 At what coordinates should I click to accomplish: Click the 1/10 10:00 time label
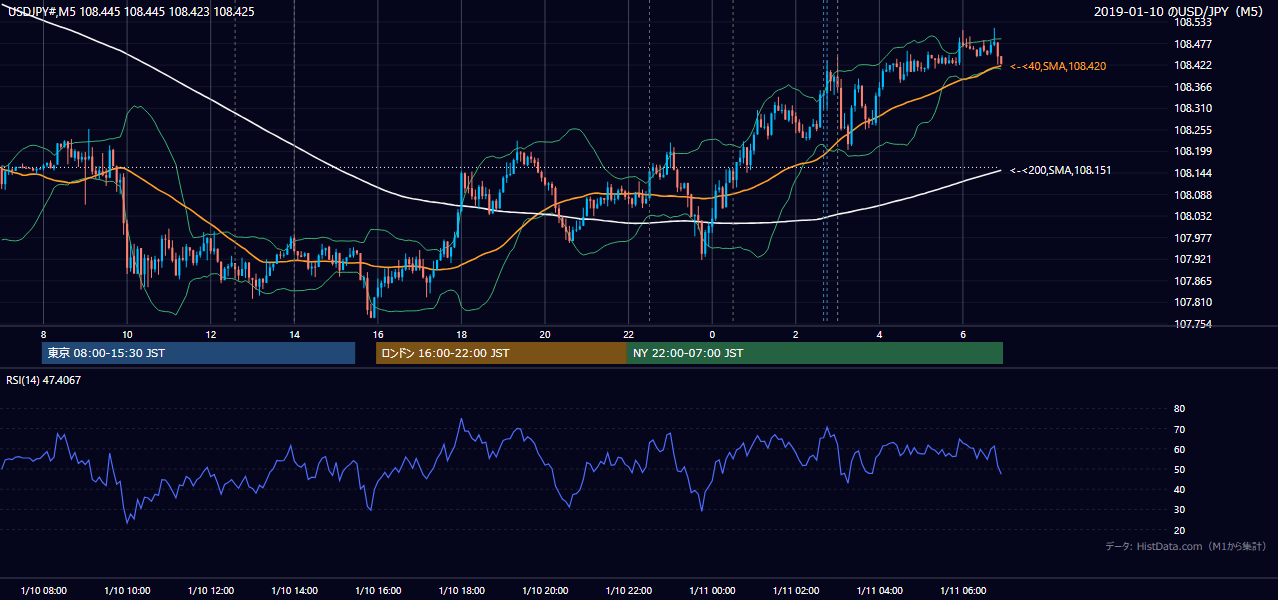(127, 591)
